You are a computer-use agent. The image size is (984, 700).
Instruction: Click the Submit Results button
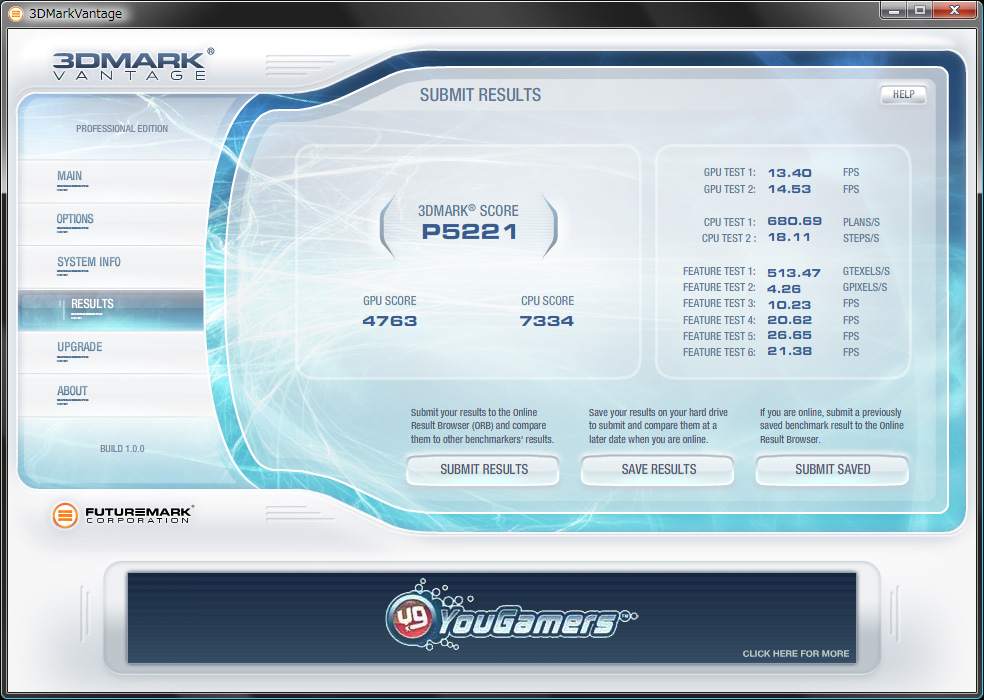tap(483, 470)
